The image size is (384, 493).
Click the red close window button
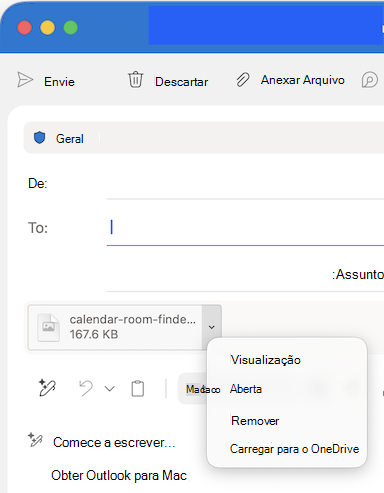click(x=25, y=27)
